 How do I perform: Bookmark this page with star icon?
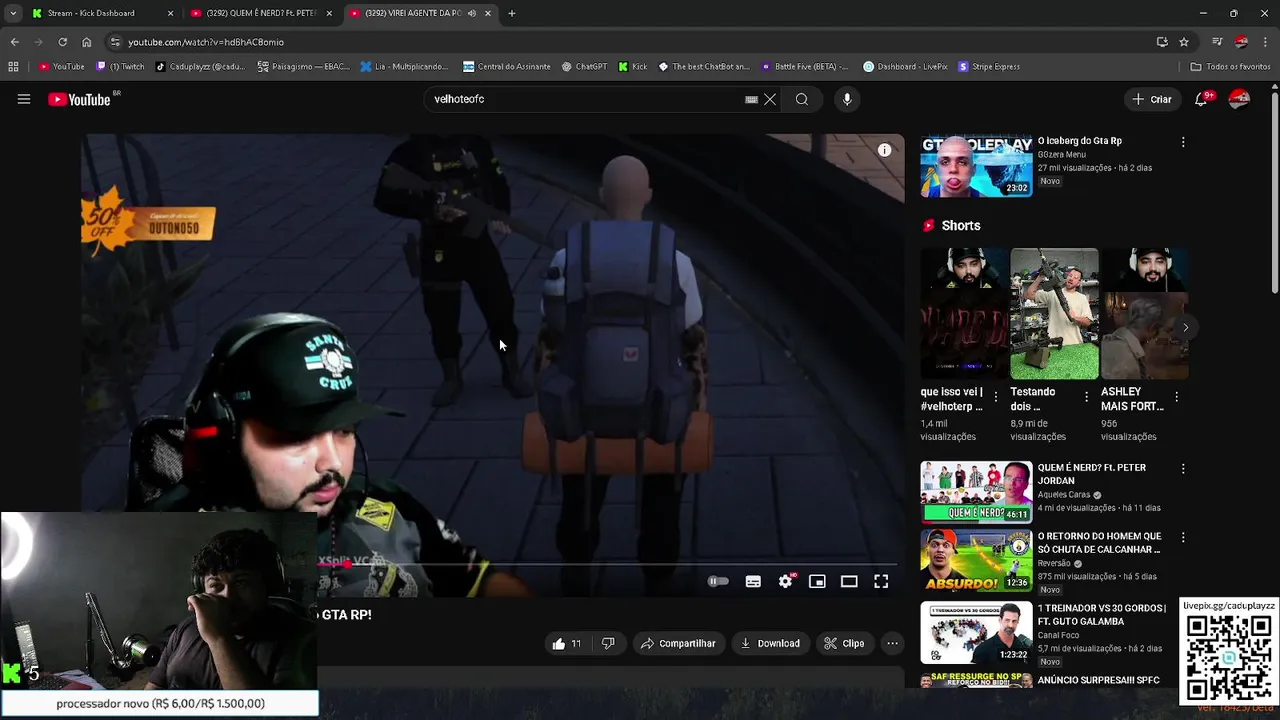(x=1184, y=42)
